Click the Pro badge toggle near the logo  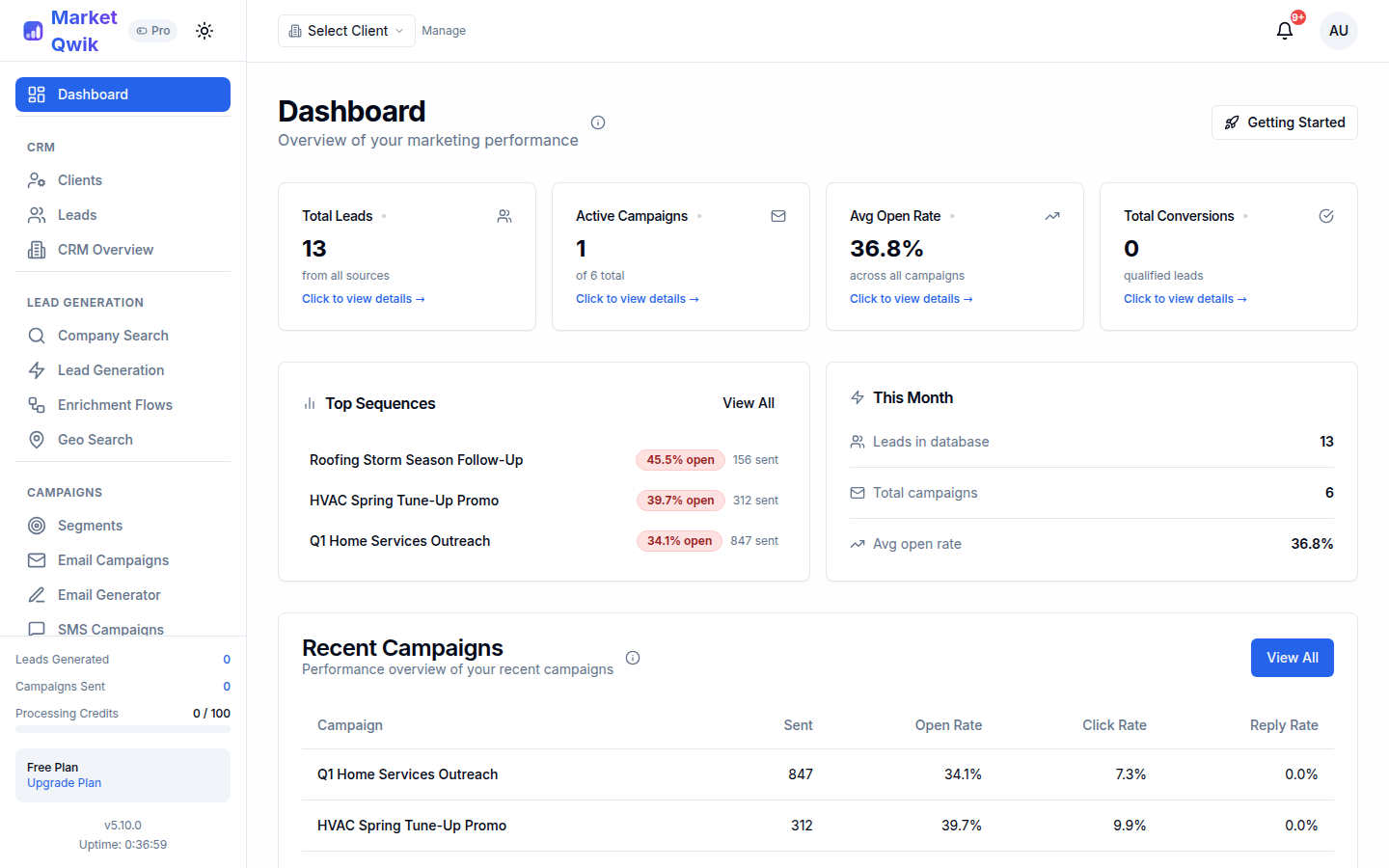152,30
